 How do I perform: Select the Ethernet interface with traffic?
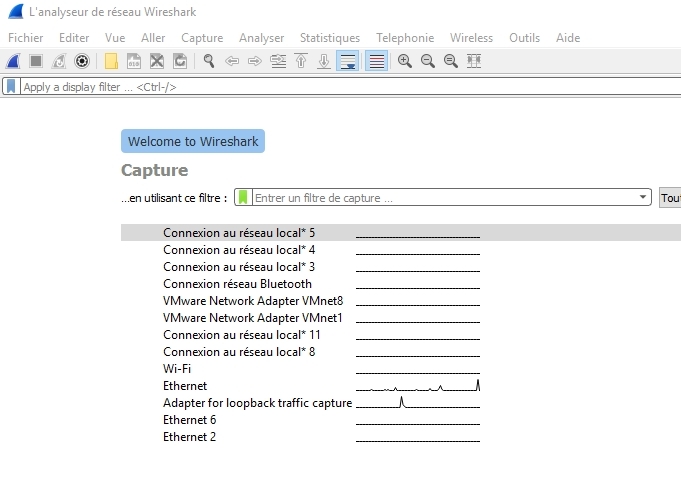pos(185,385)
